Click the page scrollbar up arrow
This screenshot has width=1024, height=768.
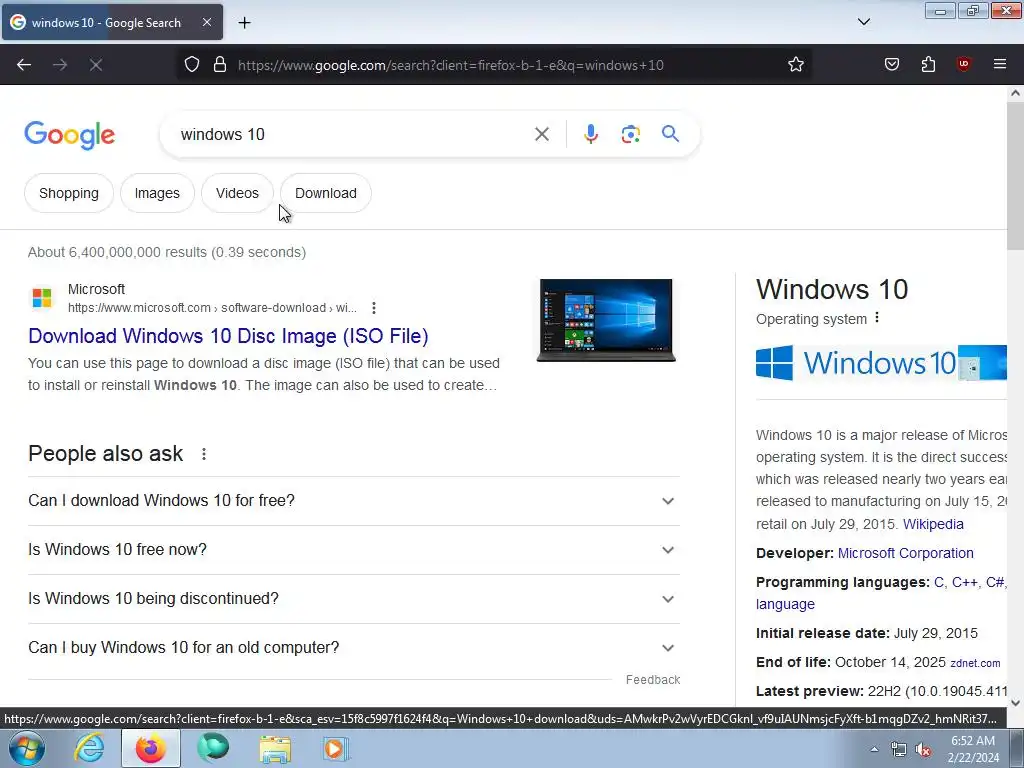pyautogui.click(x=1015, y=93)
